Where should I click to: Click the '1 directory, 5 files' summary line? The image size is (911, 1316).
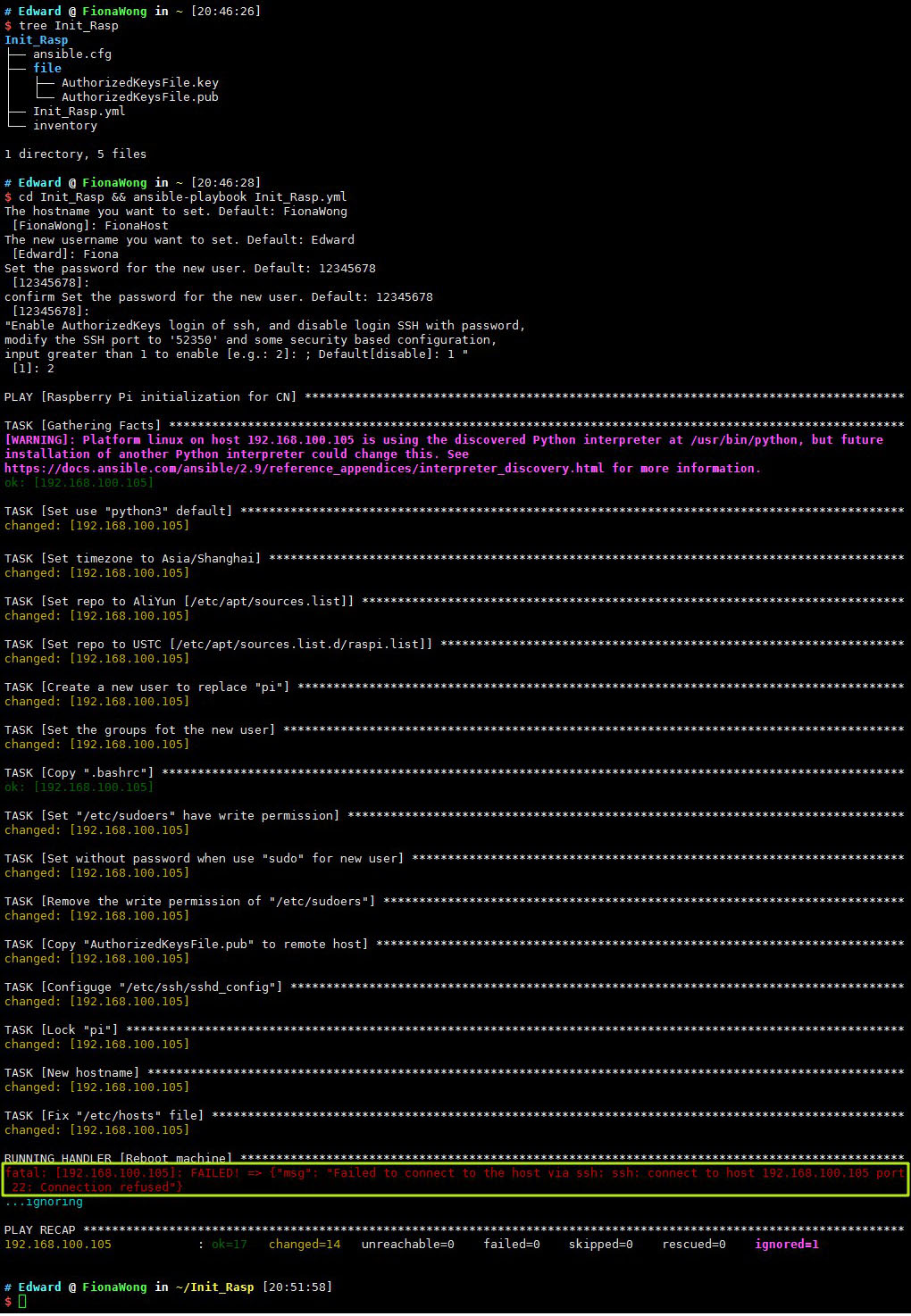[x=76, y=154]
